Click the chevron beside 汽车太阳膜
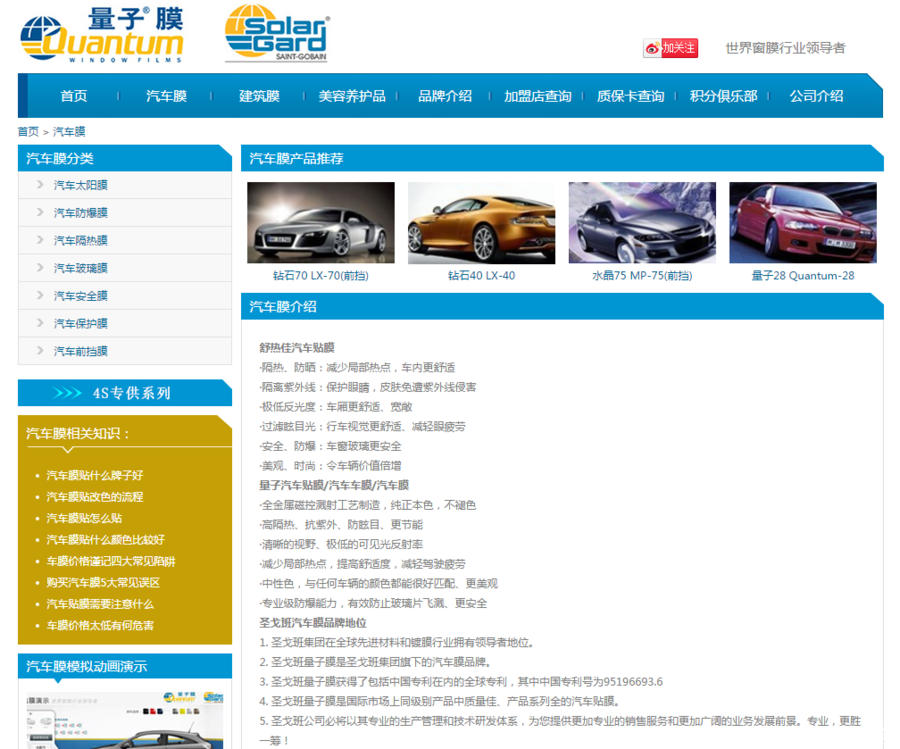Image resolution: width=900 pixels, height=749 pixels. click(x=40, y=184)
